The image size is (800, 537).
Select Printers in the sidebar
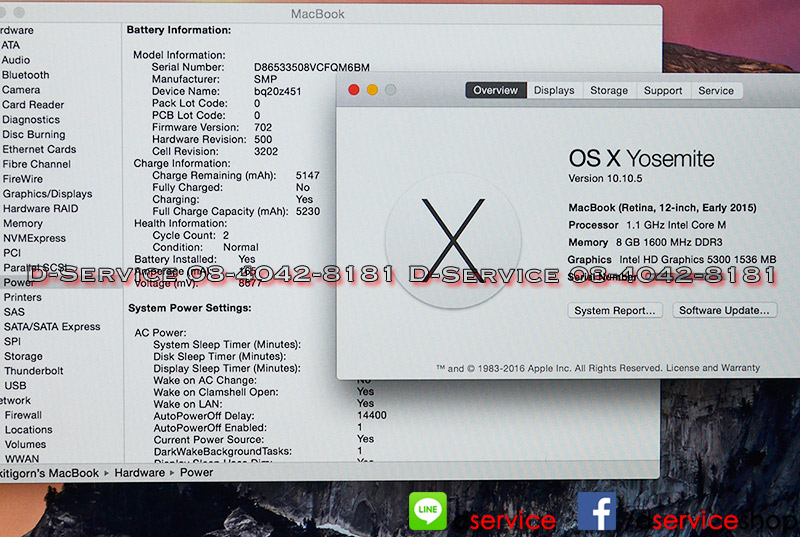(x=23, y=297)
